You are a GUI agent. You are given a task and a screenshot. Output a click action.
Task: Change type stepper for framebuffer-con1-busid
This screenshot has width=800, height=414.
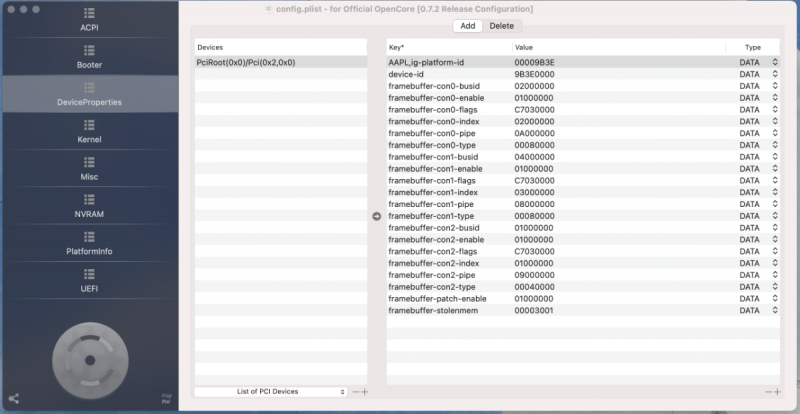pos(775,157)
